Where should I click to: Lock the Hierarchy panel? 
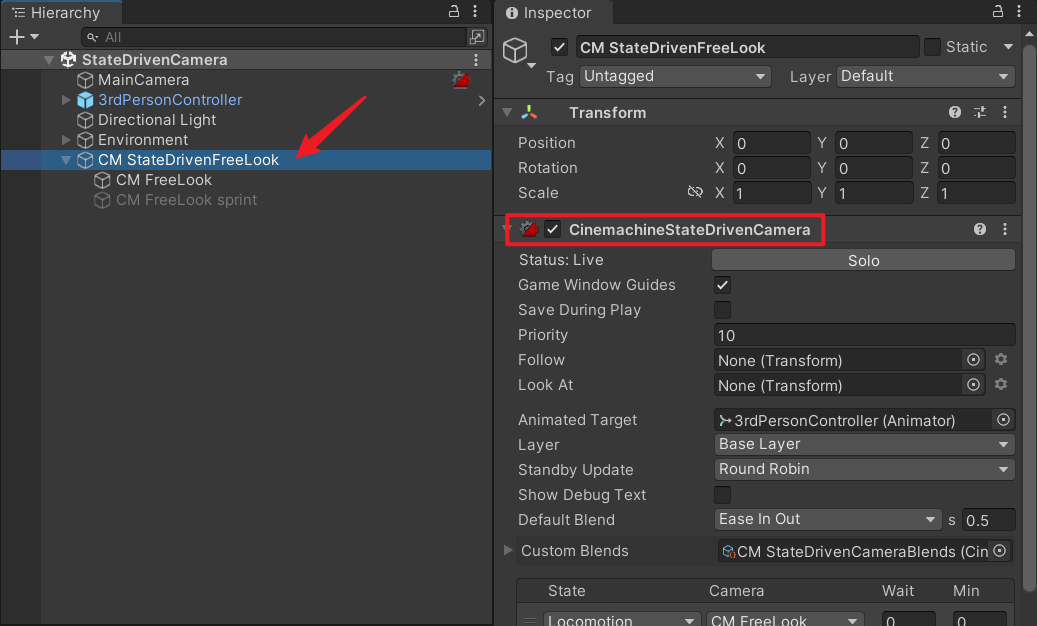454,11
